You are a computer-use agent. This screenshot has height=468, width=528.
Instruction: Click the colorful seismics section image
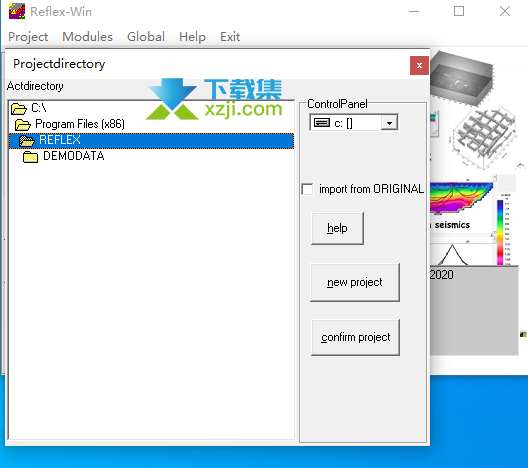461,199
